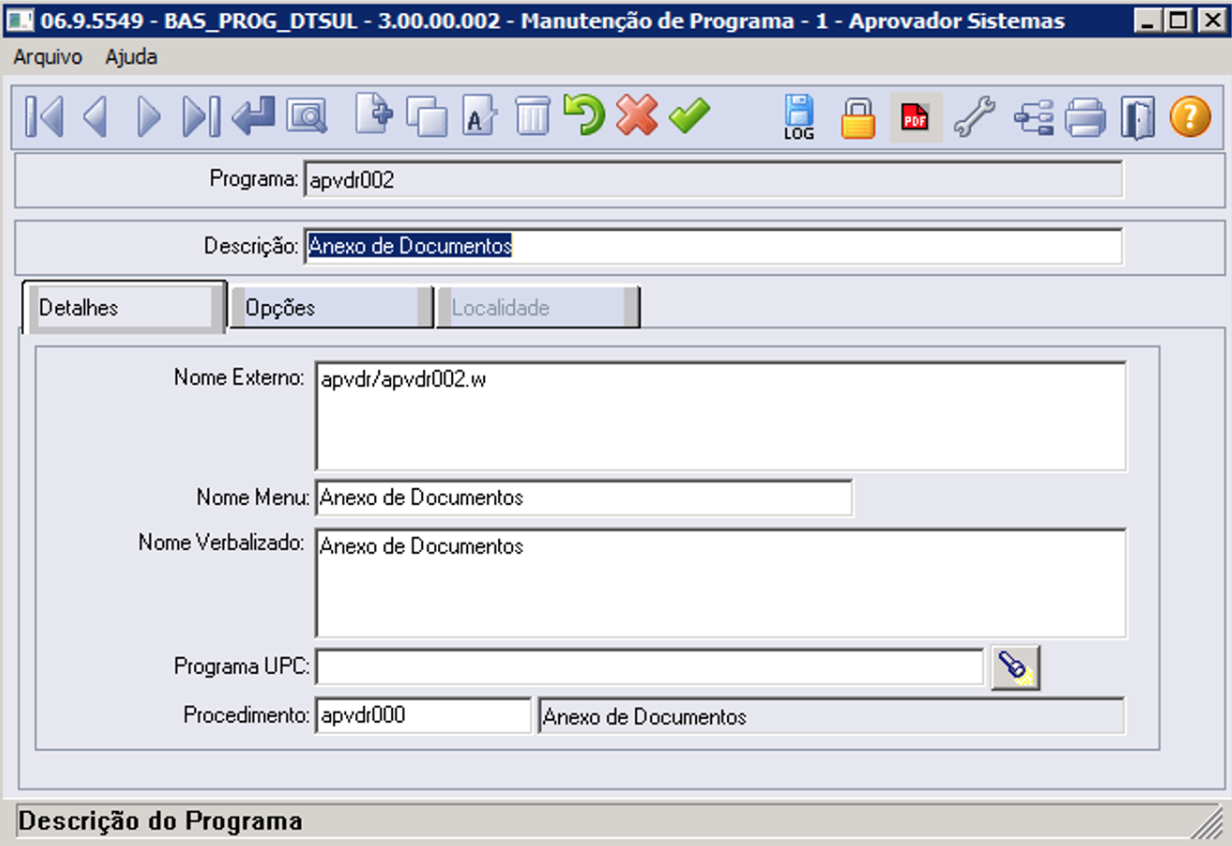The image size is (1232, 846).
Task: Click the padlock security icon
Action: point(858,117)
